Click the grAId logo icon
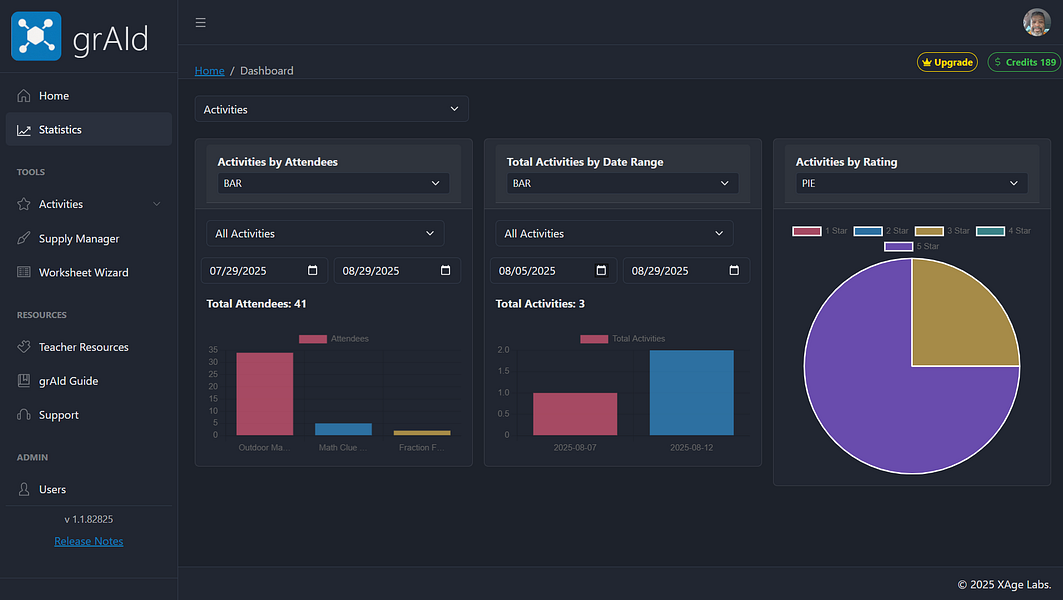Image resolution: width=1063 pixels, height=600 pixels. [36, 36]
